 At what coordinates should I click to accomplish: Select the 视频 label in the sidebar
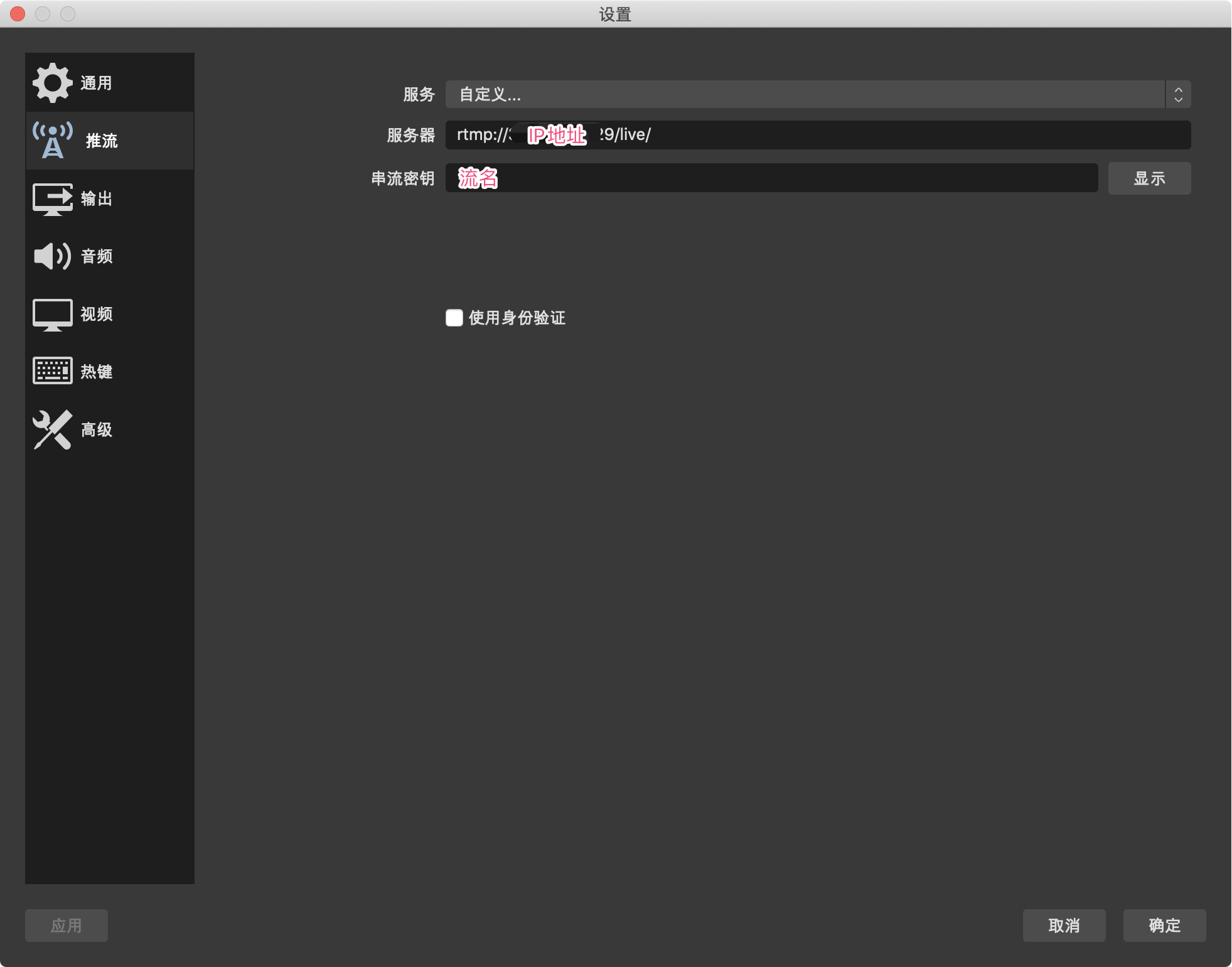97,314
